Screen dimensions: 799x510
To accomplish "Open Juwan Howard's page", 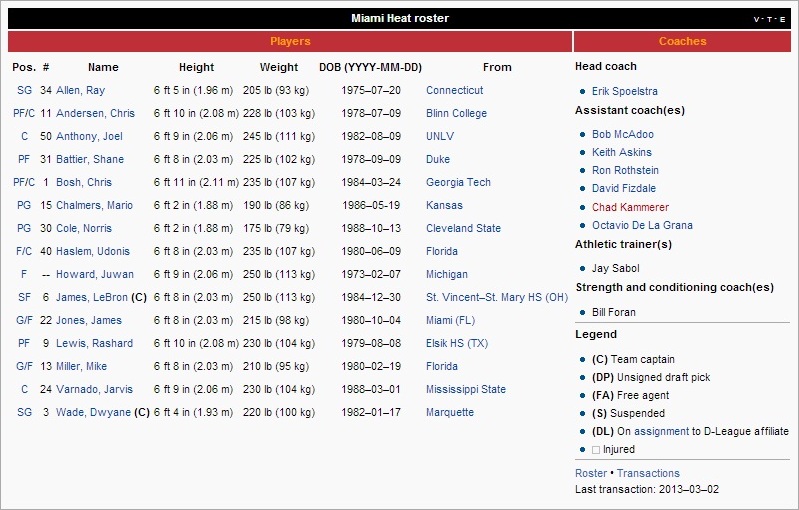I will (x=95, y=274).
